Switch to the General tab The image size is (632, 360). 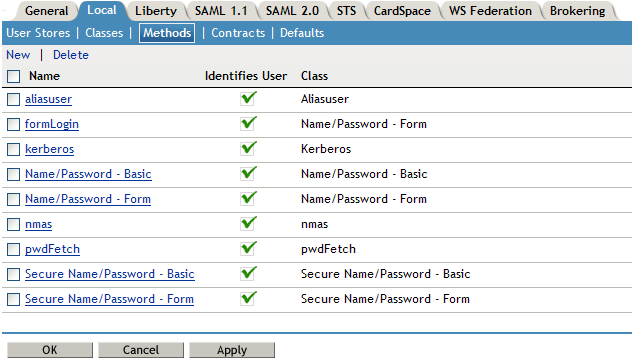[x=46, y=11]
